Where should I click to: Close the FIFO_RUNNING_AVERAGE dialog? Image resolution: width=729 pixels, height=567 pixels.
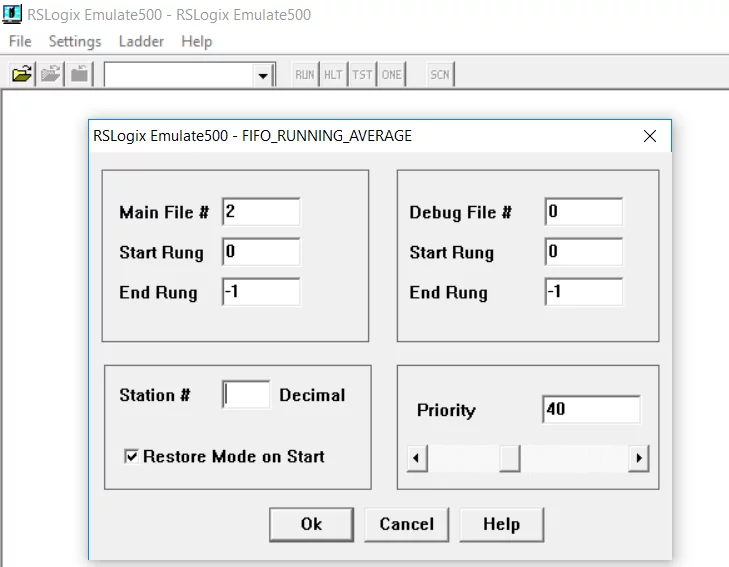click(650, 136)
